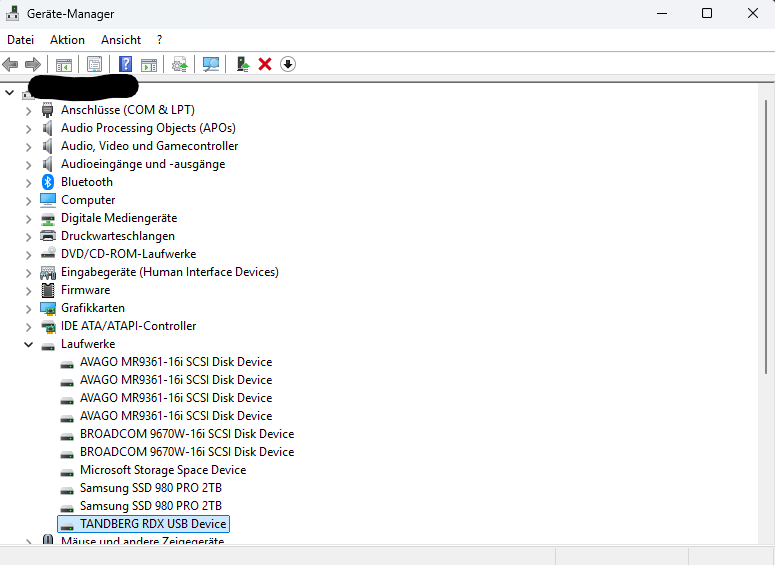The height and width of the screenshot is (565, 775).
Task: Collapse the Laufwerke category
Action: click(29, 344)
